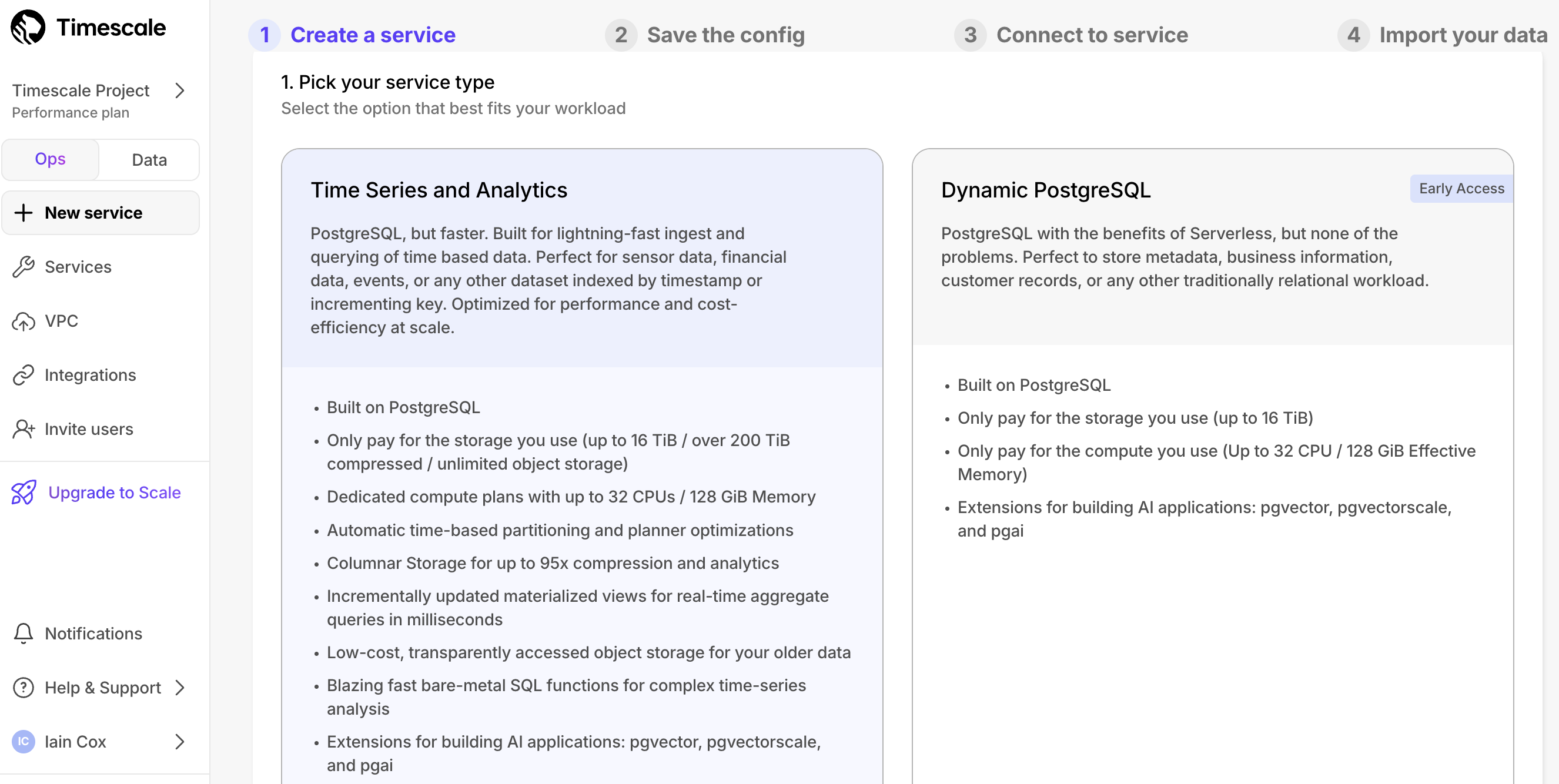
Task: Open Invite users
Action: tap(89, 429)
